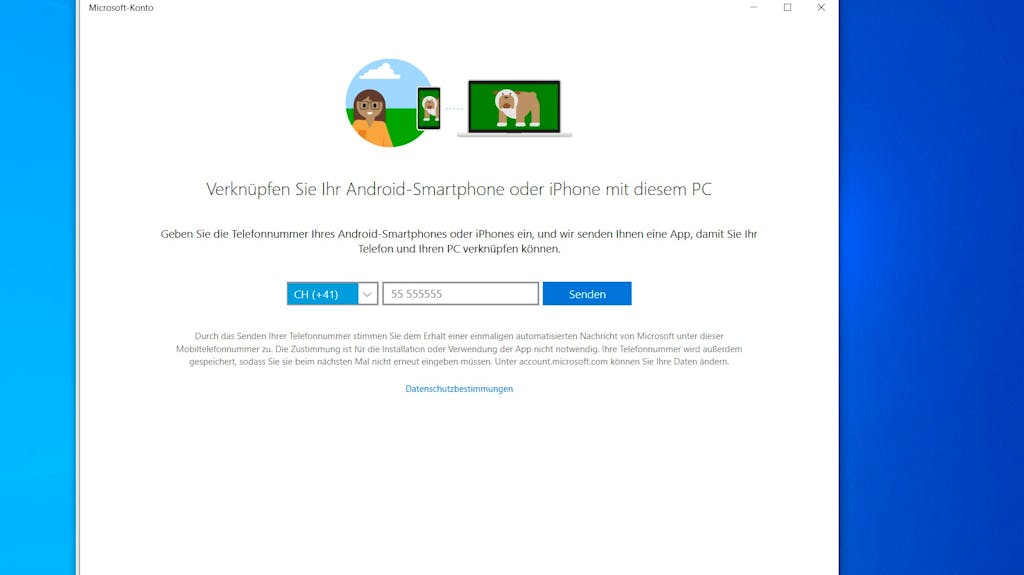
Task: Click the laptop with bulldog illustration
Action: 515,108
